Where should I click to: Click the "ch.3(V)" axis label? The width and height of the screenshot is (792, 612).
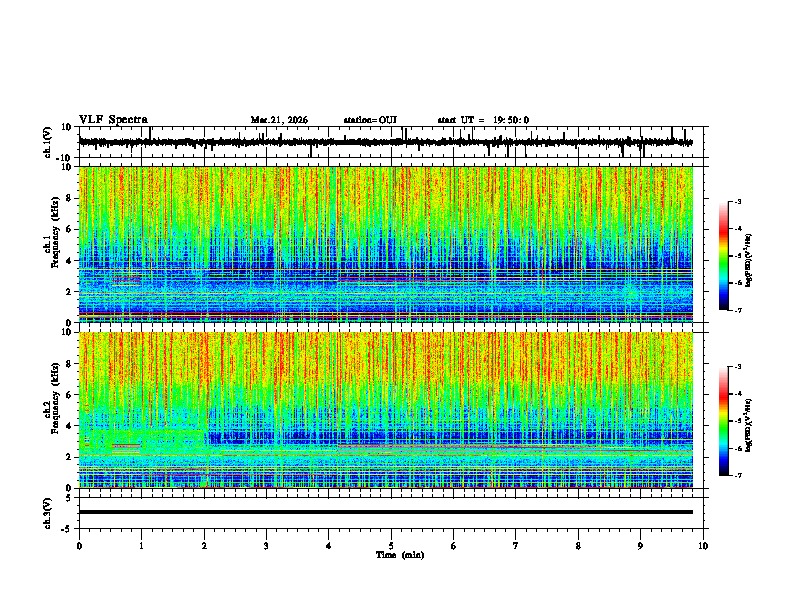(x=48, y=513)
